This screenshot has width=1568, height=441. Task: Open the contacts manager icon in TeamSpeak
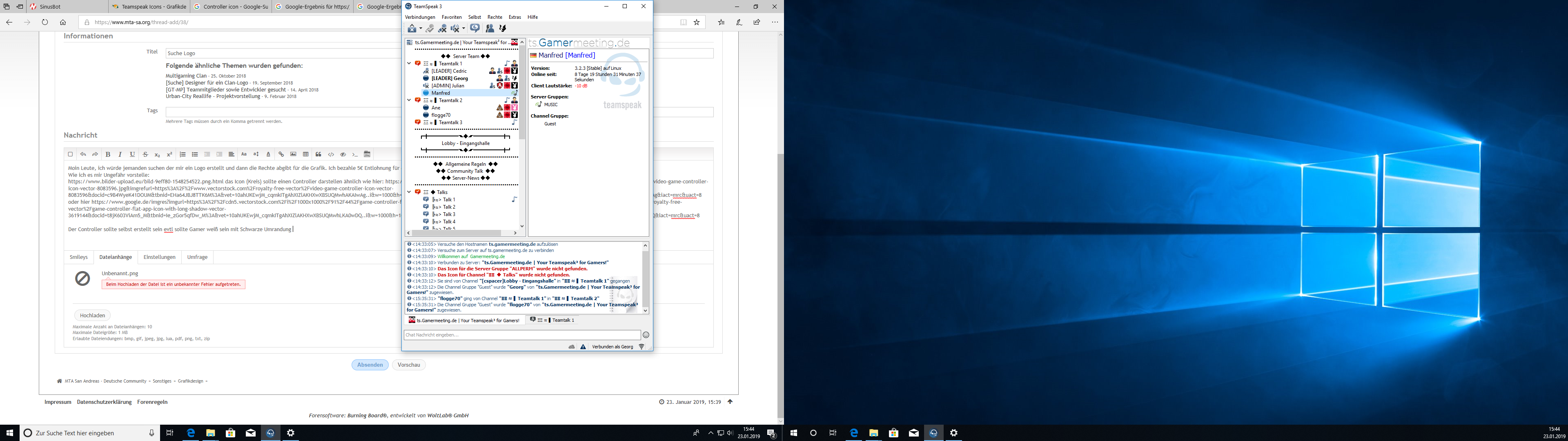pyautogui.click(x=490, y=28)
